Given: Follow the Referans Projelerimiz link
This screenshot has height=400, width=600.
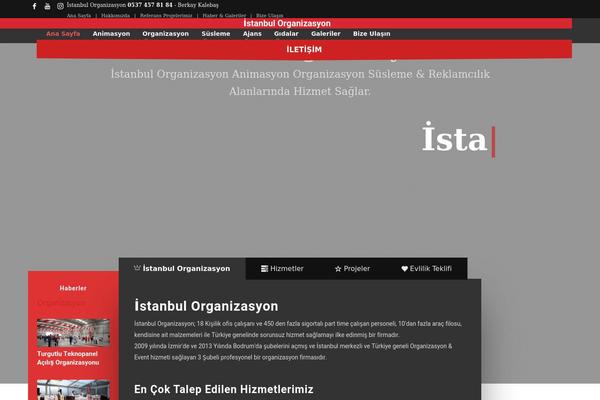Looking at the screenshot, I should (166, 16).
